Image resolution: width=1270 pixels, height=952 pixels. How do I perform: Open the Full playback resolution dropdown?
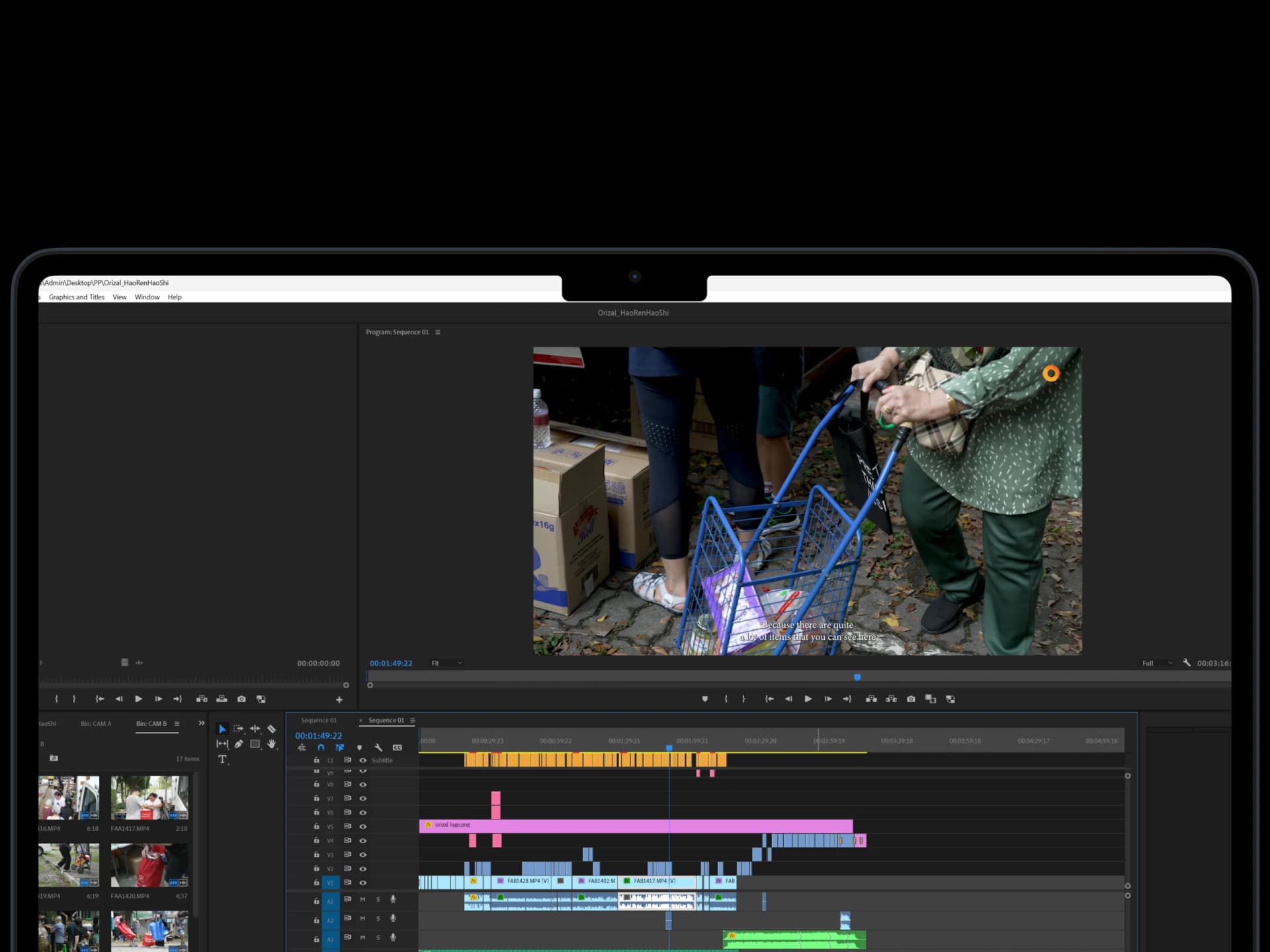1157,663
